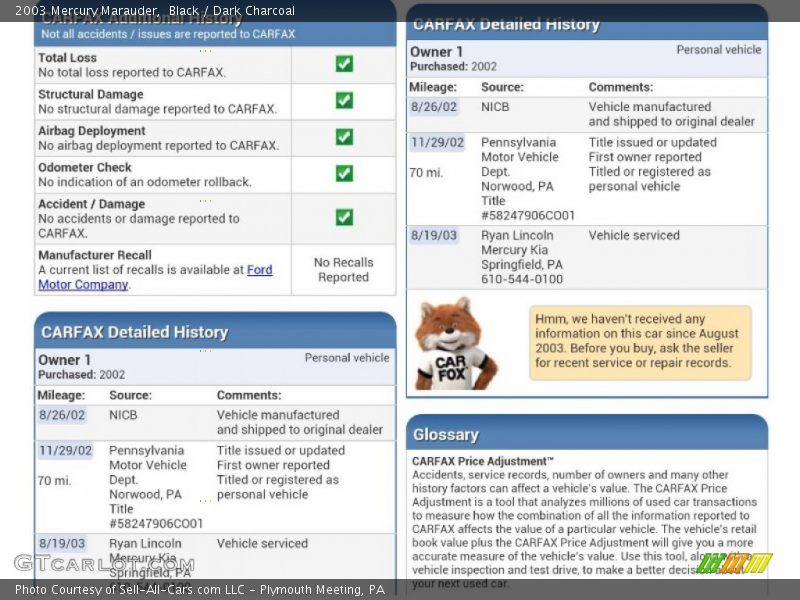
Task: Click 'Mileage:' column header in left panel
Action: 61,395
